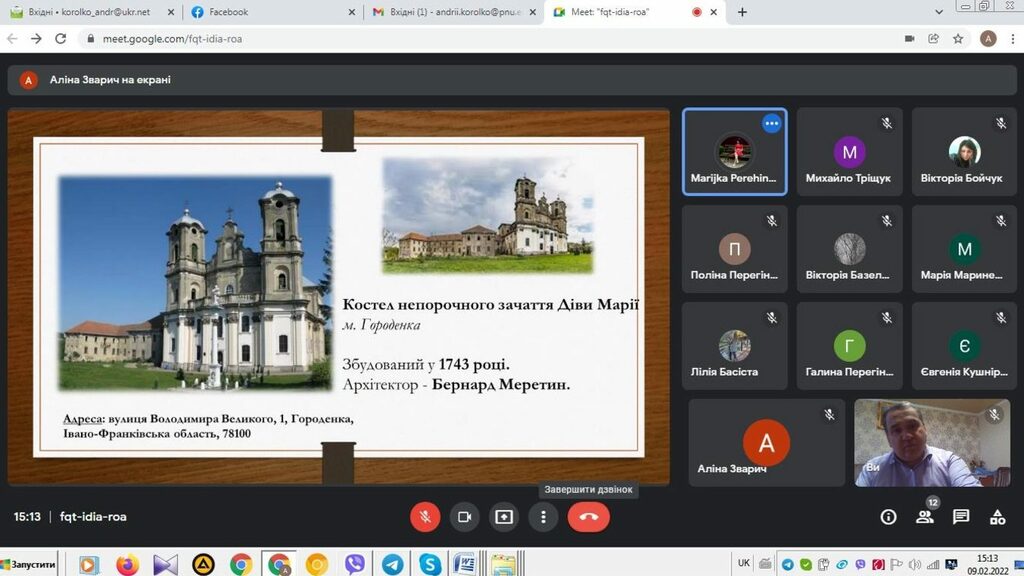Open the tab search dropdown arrow

939,12
